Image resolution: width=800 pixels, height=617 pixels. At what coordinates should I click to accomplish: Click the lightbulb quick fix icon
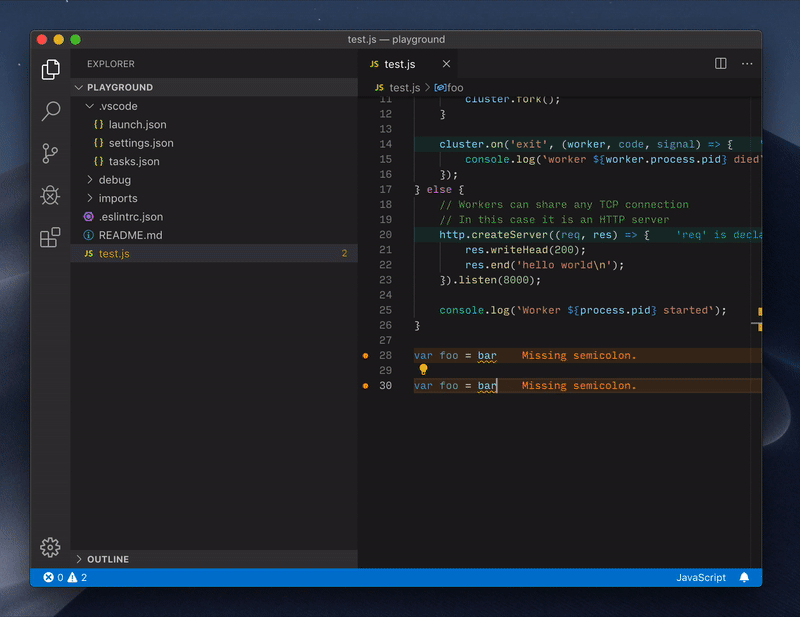coord(423,369)
